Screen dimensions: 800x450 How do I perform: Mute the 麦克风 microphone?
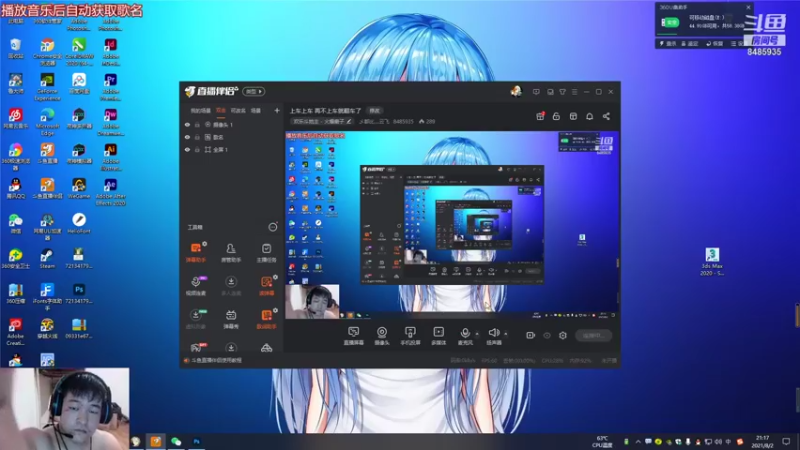point(465,336)
